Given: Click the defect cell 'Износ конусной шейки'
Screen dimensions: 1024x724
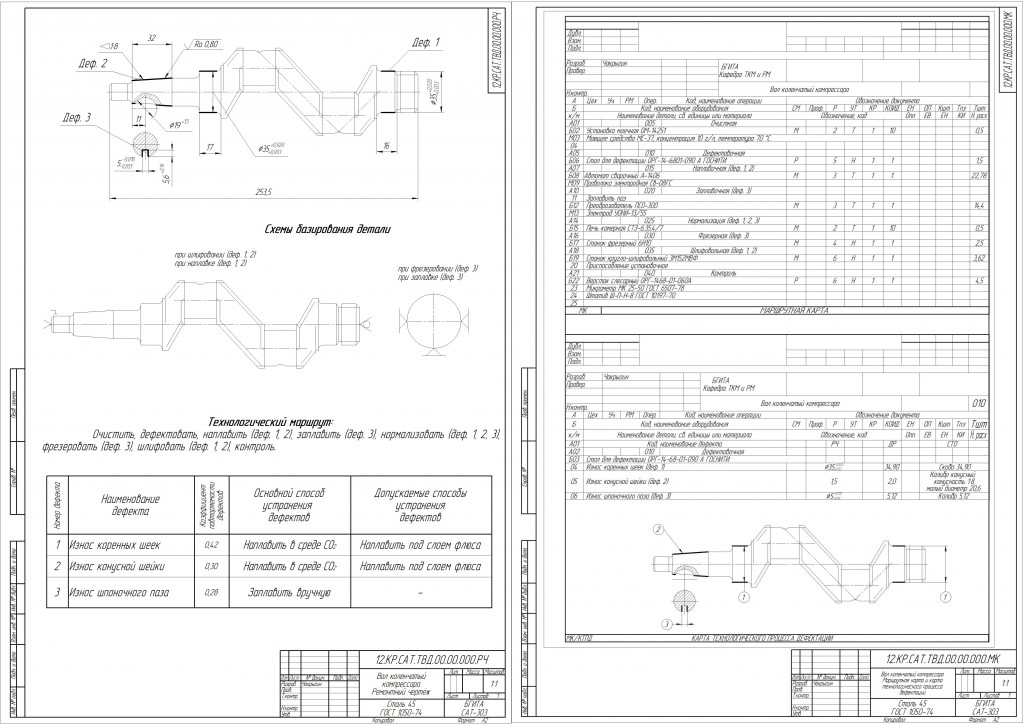Looking at the screenshot, I should click(118, 567).
